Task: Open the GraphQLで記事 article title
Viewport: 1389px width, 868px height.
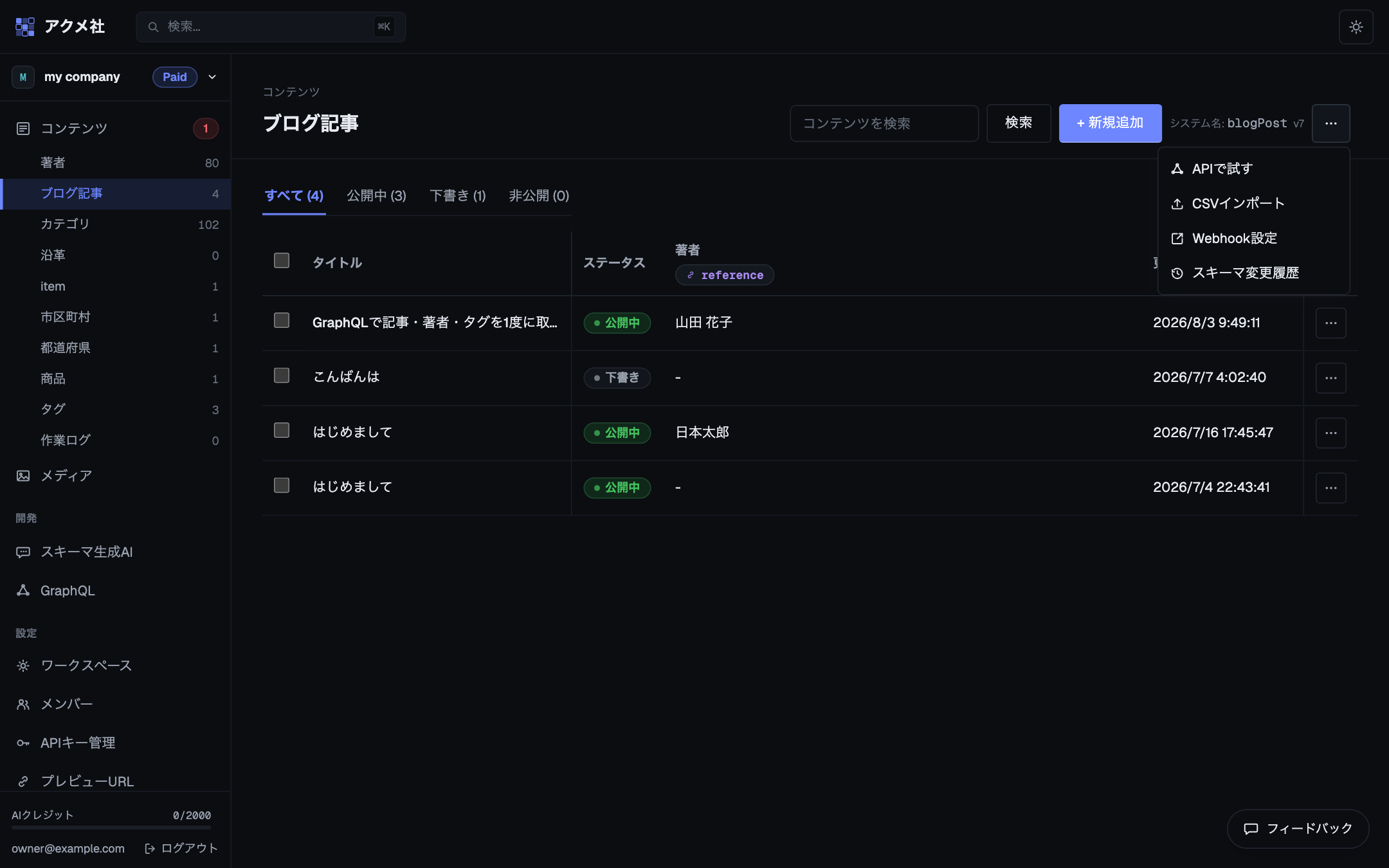Action: (x=435, y=323)
